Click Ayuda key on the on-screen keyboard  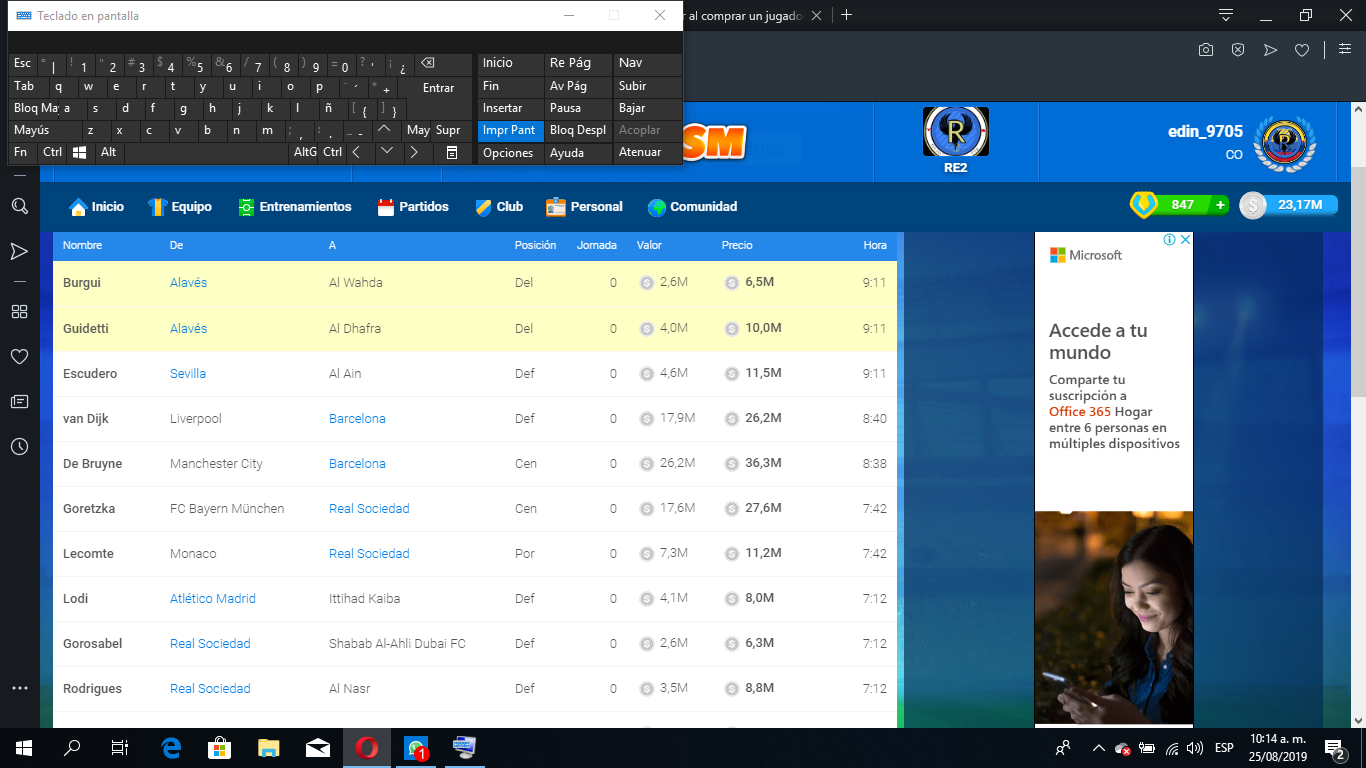(x=578, y=153)
